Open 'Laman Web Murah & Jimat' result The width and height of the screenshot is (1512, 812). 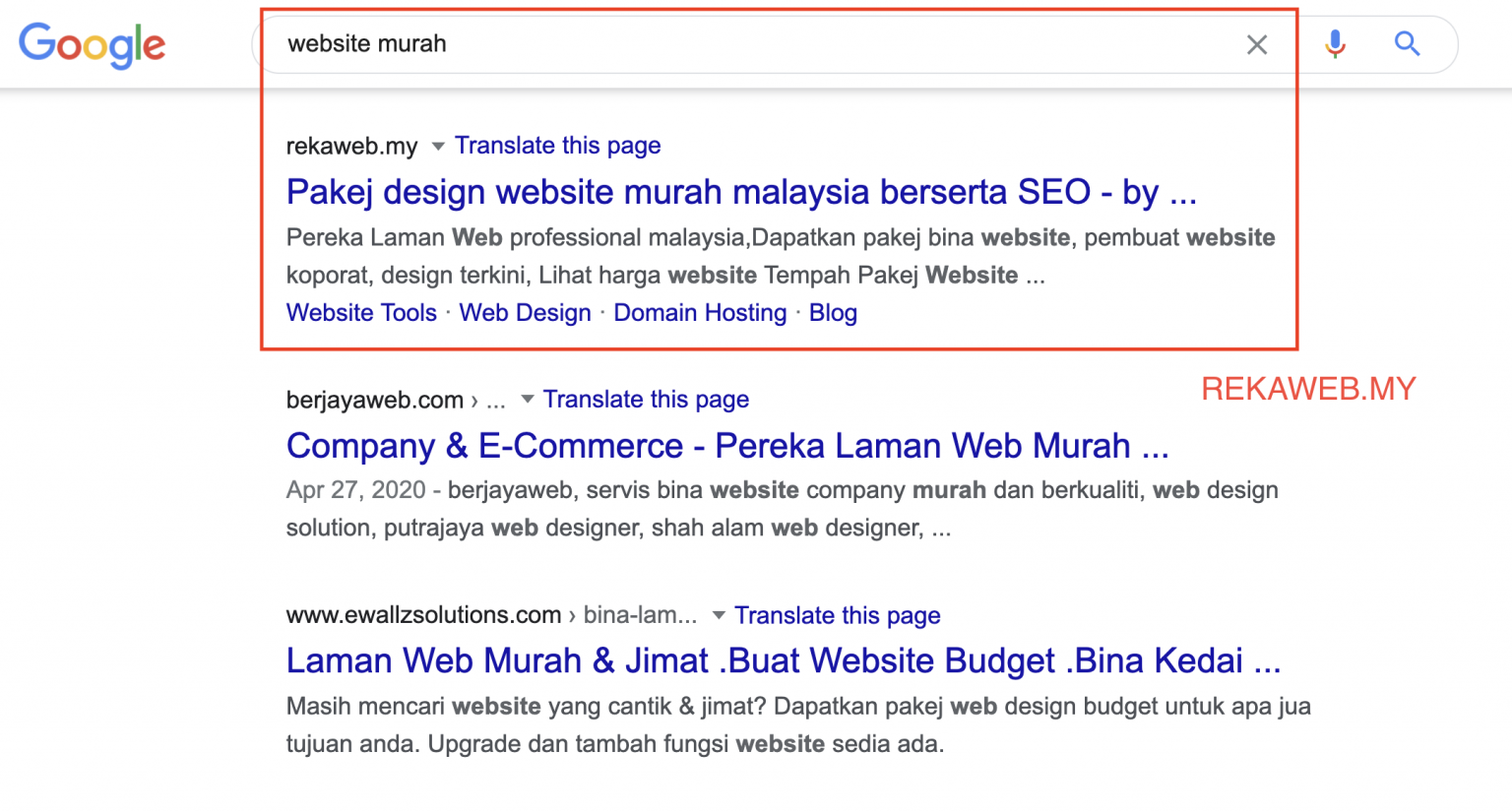(783, 660)
